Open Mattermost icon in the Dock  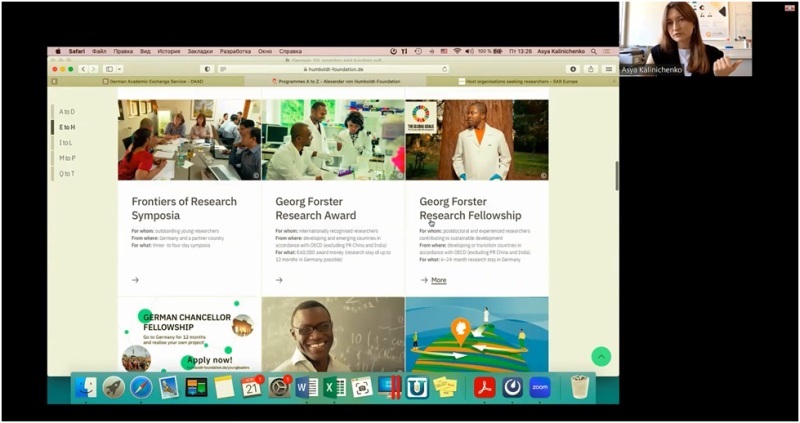point(512,388)
